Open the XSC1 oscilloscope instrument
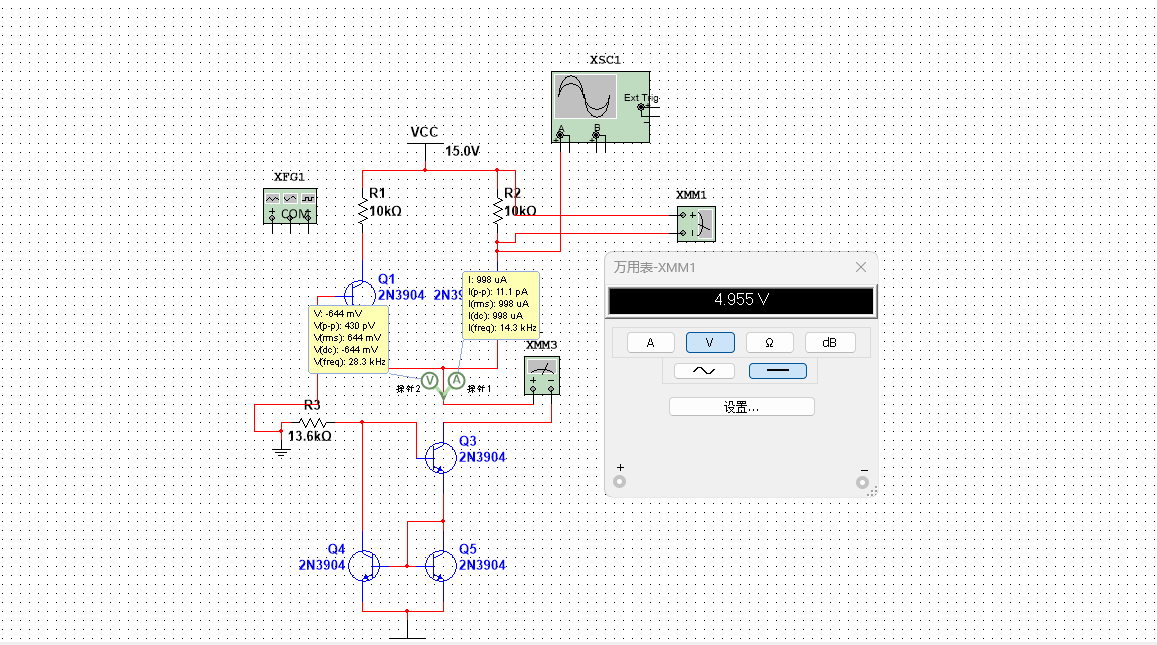1157x645 pixels. 601,107
